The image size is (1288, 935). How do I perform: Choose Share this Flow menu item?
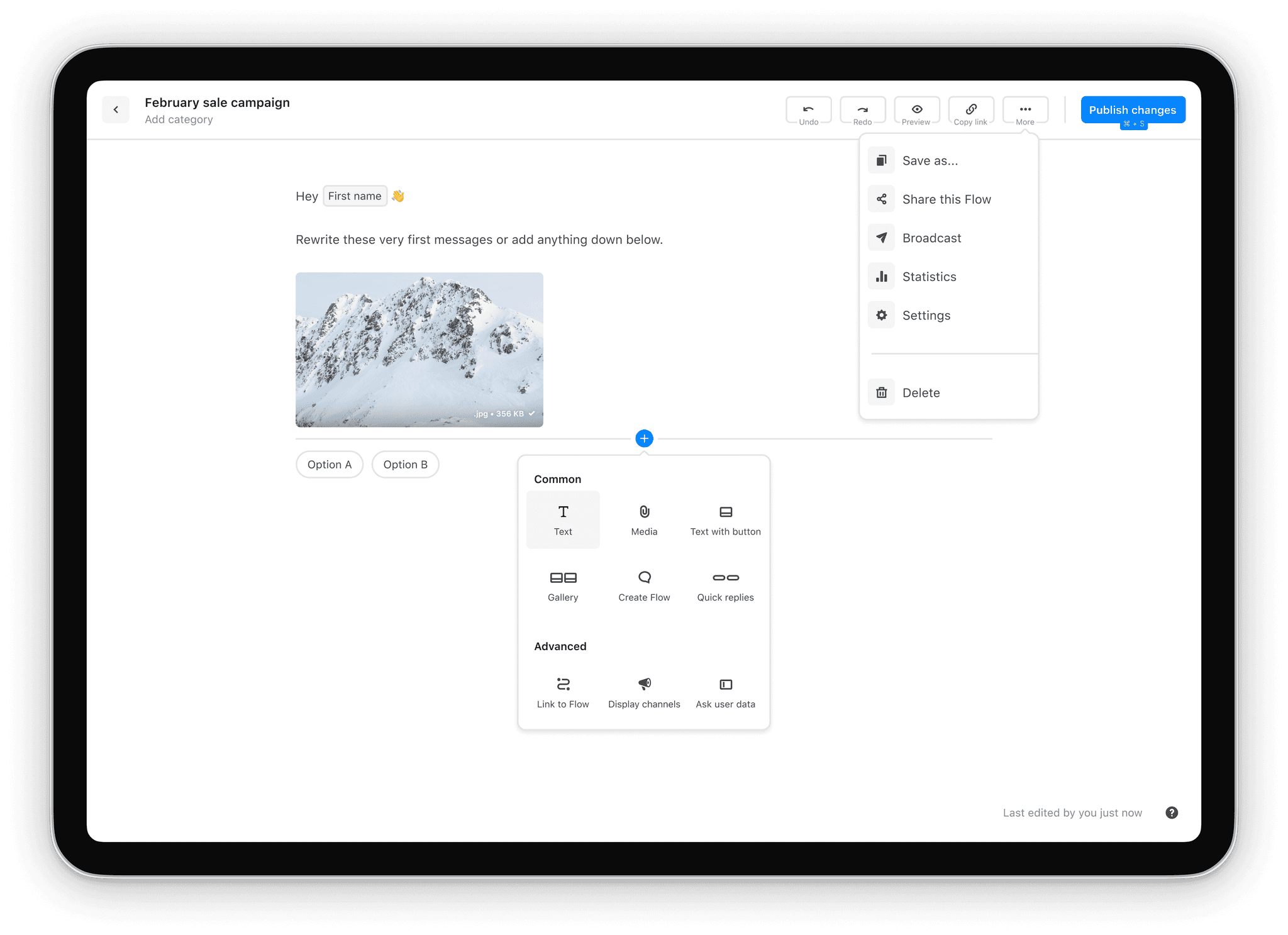[946, 199]
